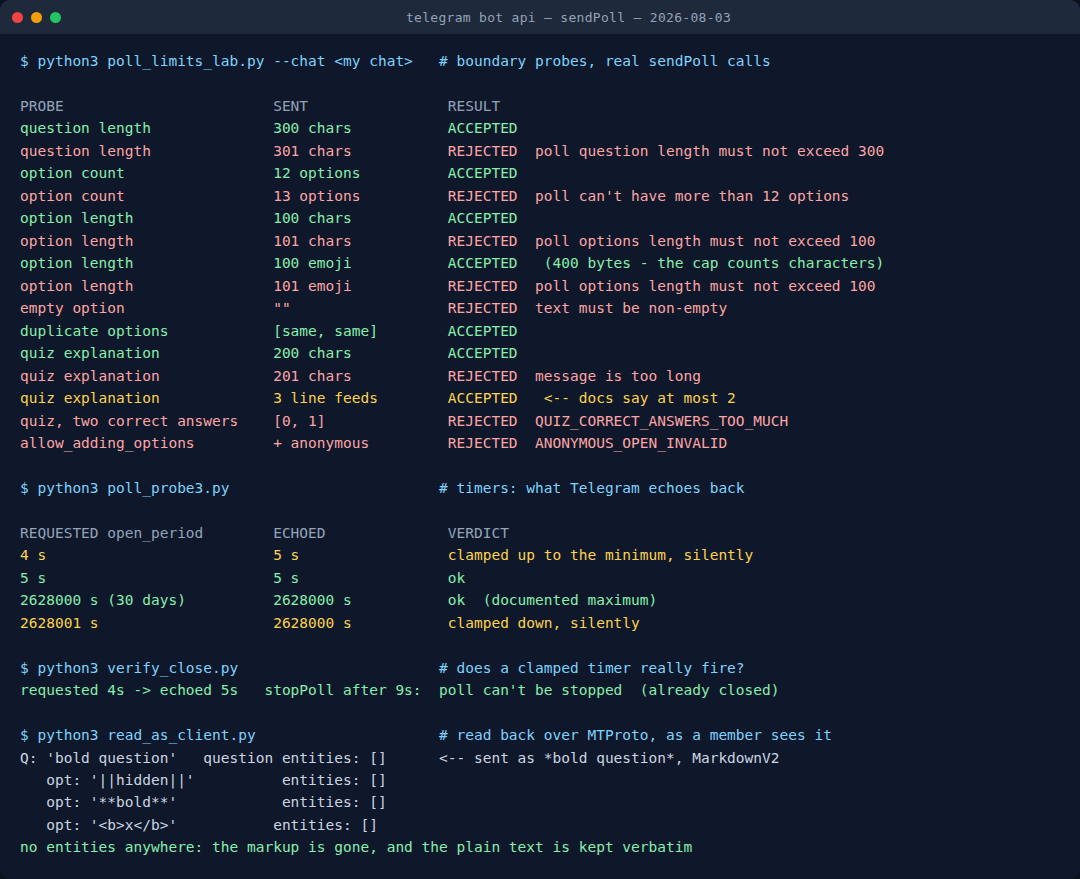The width and height of the screenshot is (1080, 879).
Task: Click the comment '# does a clamped timer really fire?'
Action: click(592, 668)
